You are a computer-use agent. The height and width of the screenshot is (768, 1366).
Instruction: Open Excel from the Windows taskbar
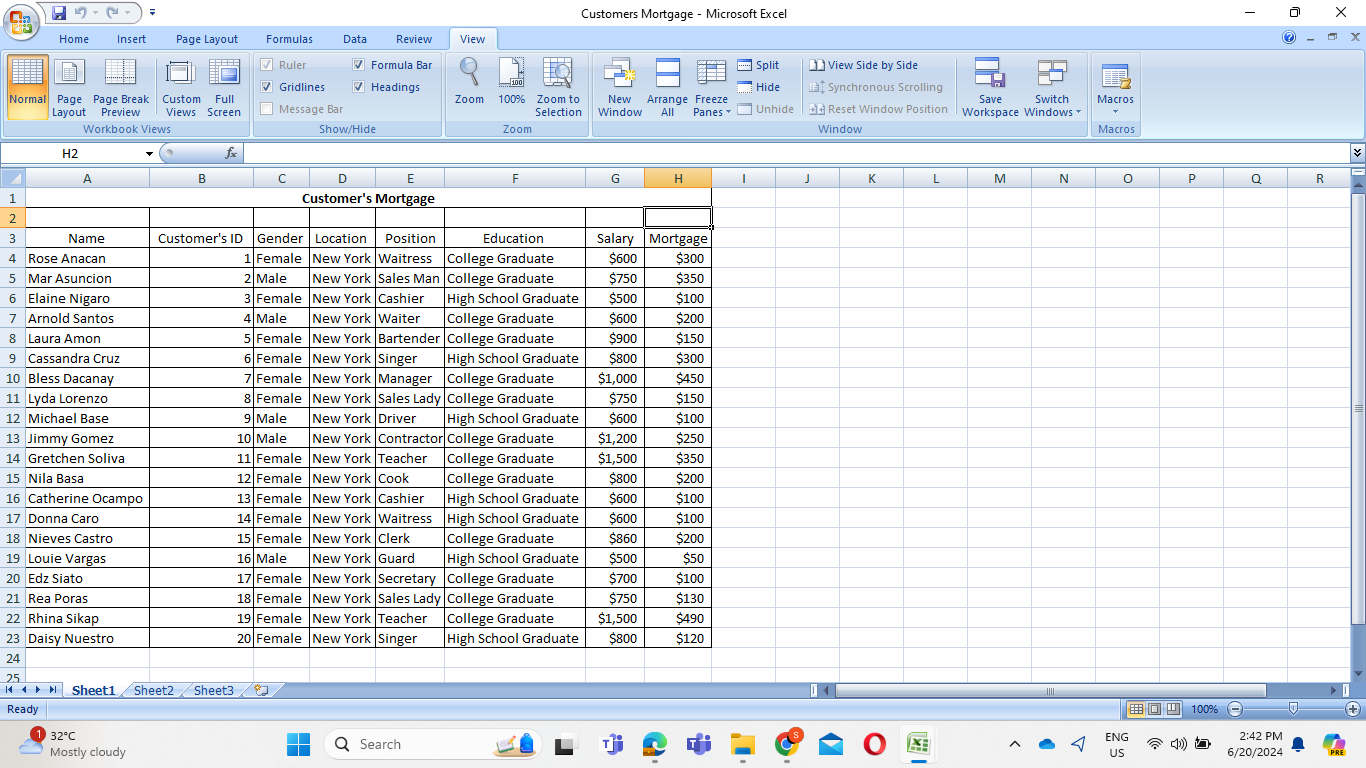[919, 744]
